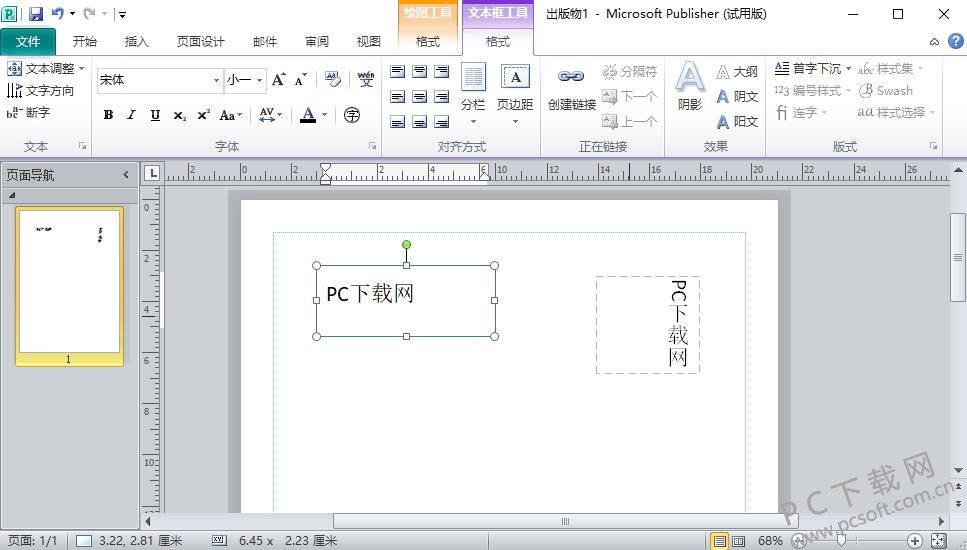The width and height of the screenshot is (967, 550).
Task: Apply the font color A swatch
Action: [308, 115]
